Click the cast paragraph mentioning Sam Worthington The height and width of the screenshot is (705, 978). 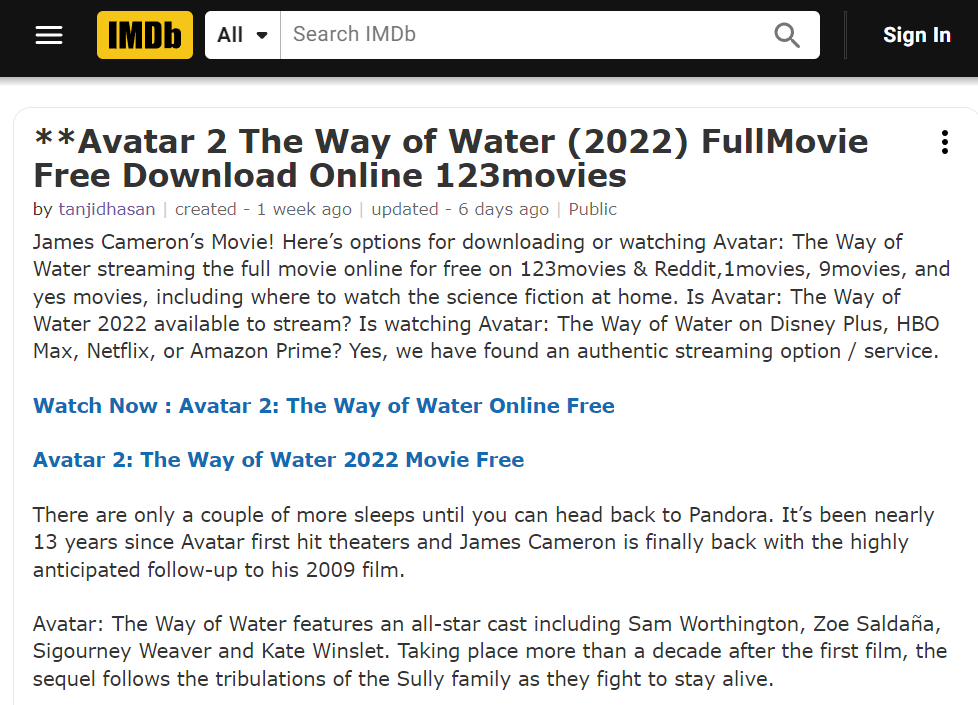tap(490, 651)
